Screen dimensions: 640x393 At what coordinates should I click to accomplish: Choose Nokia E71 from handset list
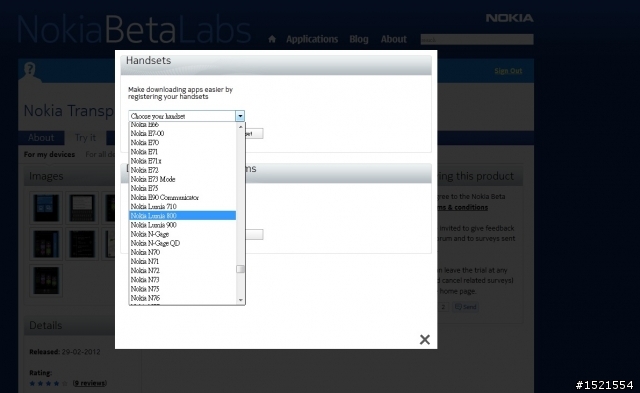tap(182, 152)
